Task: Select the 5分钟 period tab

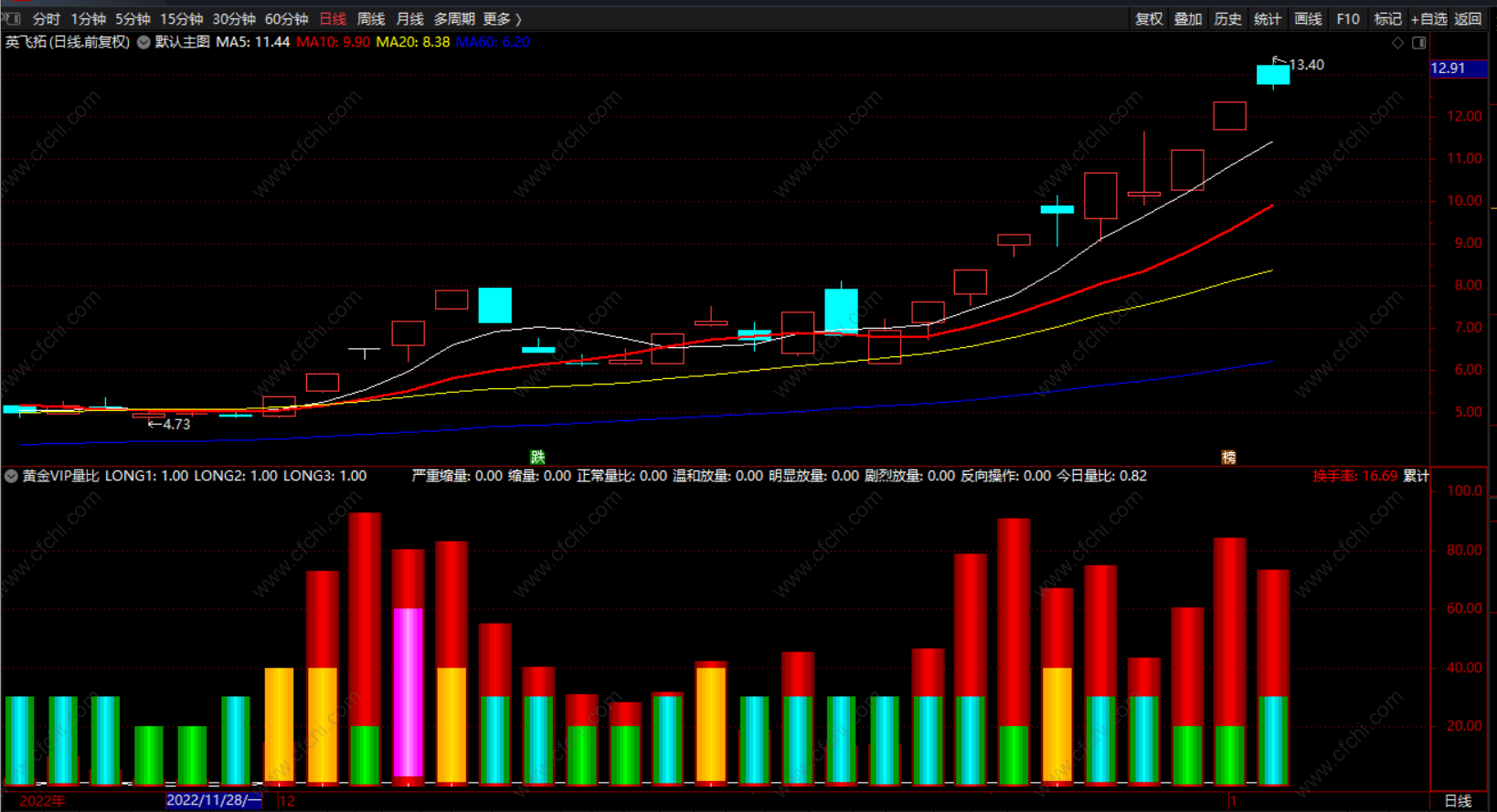Action: click(133, 19)
